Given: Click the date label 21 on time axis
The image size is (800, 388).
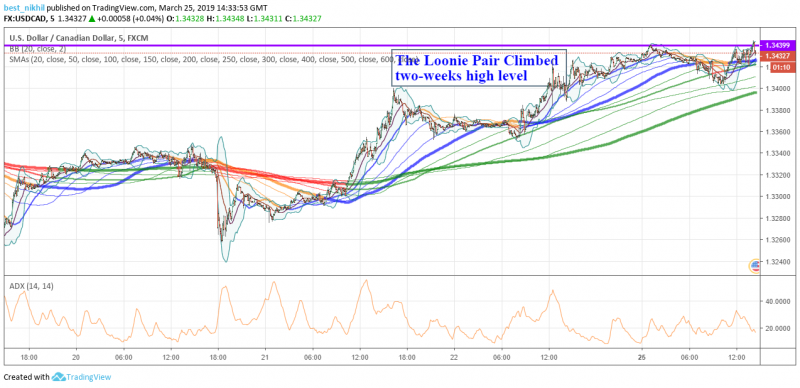Looking at the screenshot, I should tap(265, 357).
